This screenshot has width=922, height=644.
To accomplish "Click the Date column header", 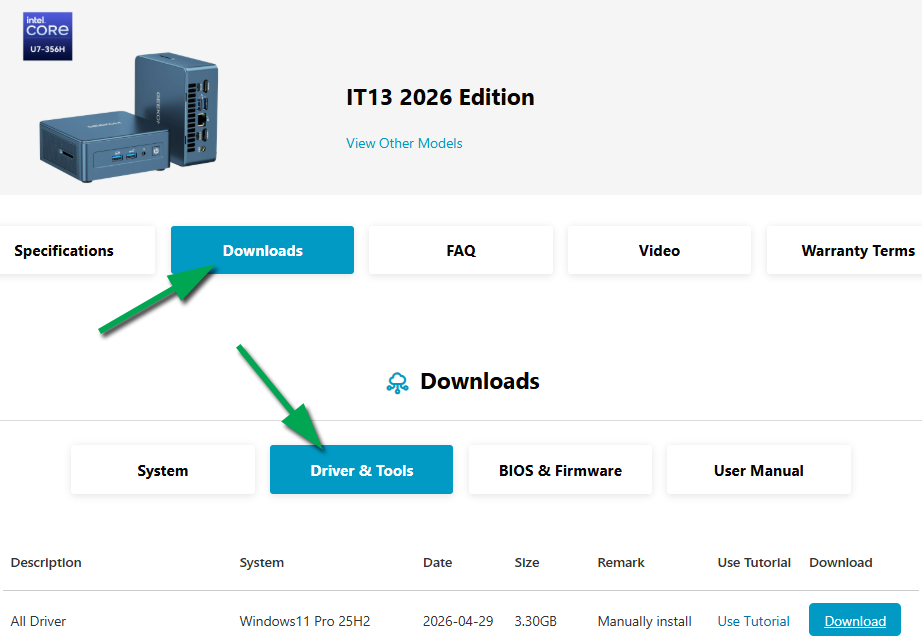I will click(437, 563).
